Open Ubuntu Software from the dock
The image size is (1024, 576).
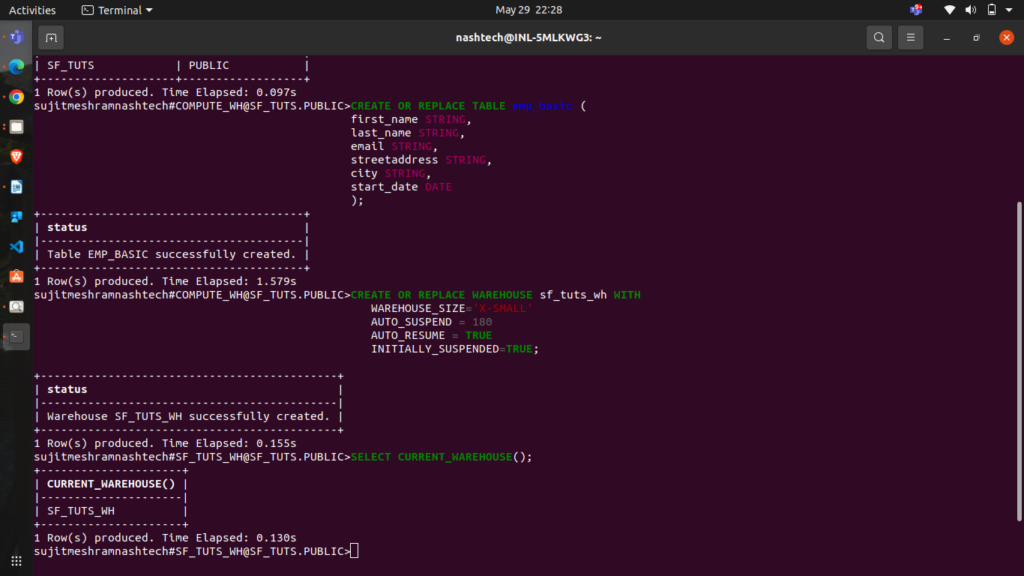[16, 276]
